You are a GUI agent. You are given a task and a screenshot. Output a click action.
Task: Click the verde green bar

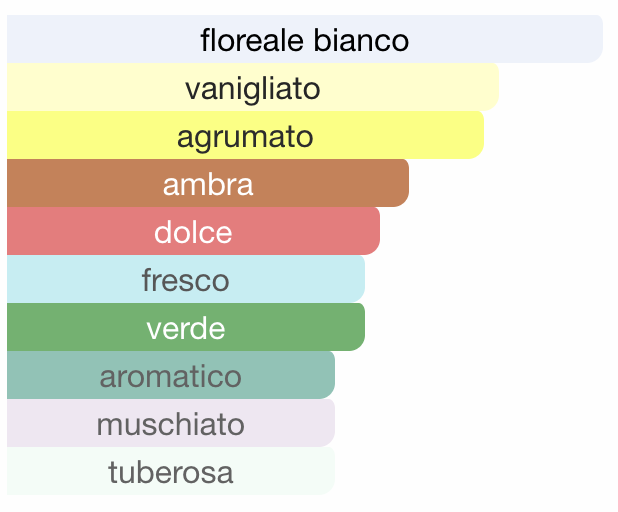(x=186, y=327)
